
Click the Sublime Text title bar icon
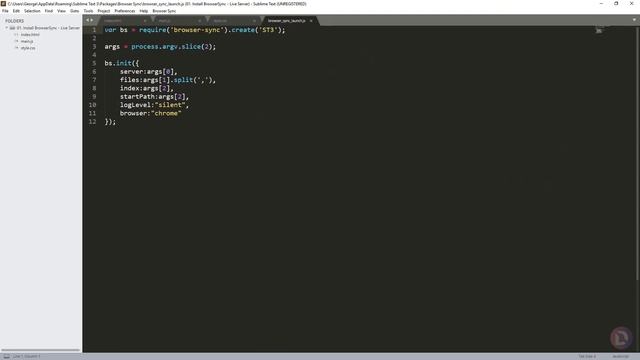[x=3, y=3]
